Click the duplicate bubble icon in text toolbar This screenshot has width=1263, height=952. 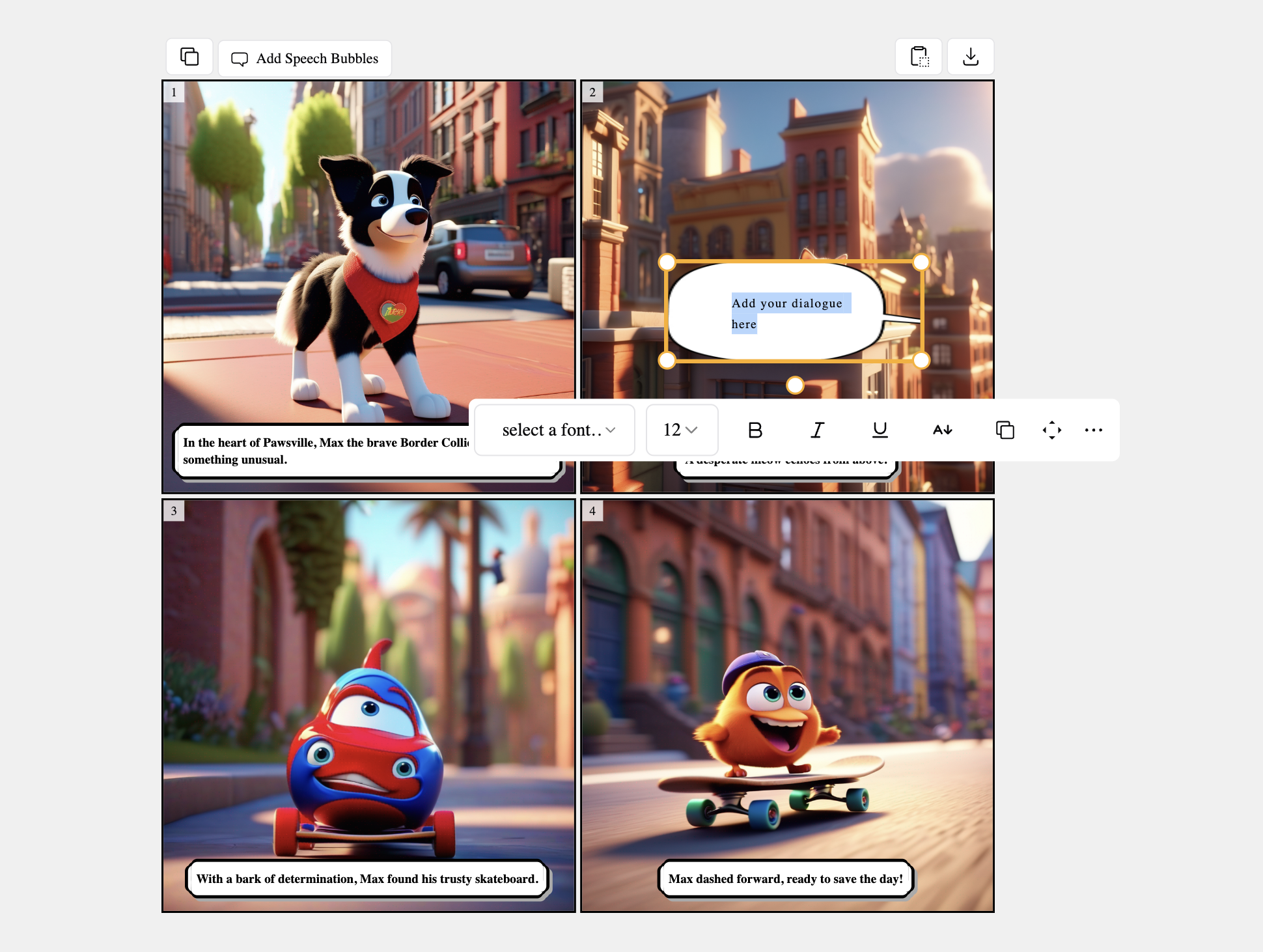click(x=1005, y=430)
